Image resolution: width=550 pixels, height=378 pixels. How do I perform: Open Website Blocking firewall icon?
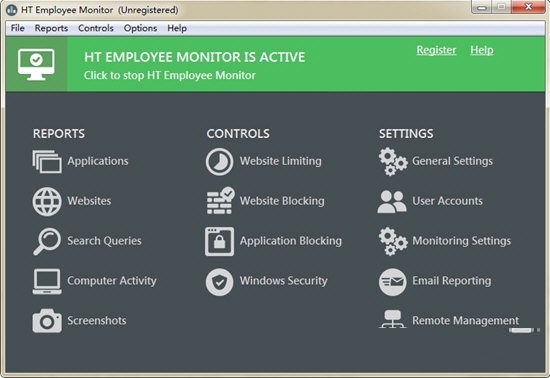tap(220, 201)
